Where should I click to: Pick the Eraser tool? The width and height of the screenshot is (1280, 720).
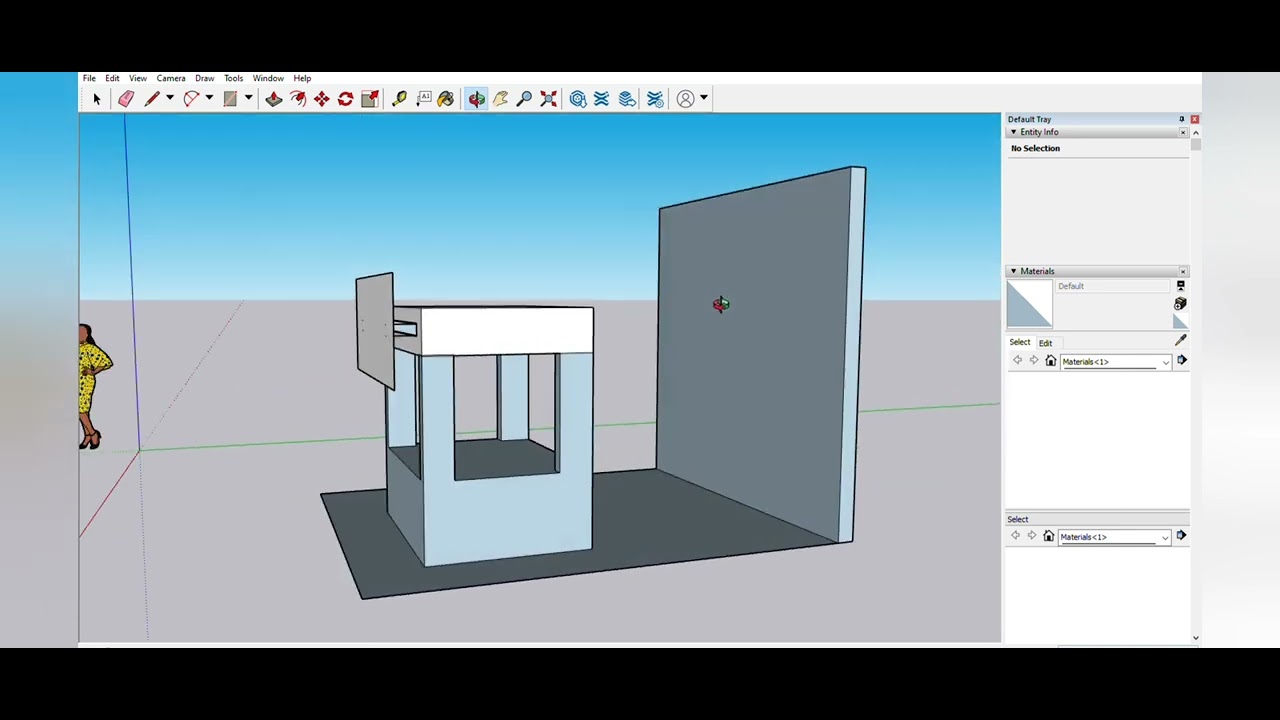(126, 99)
